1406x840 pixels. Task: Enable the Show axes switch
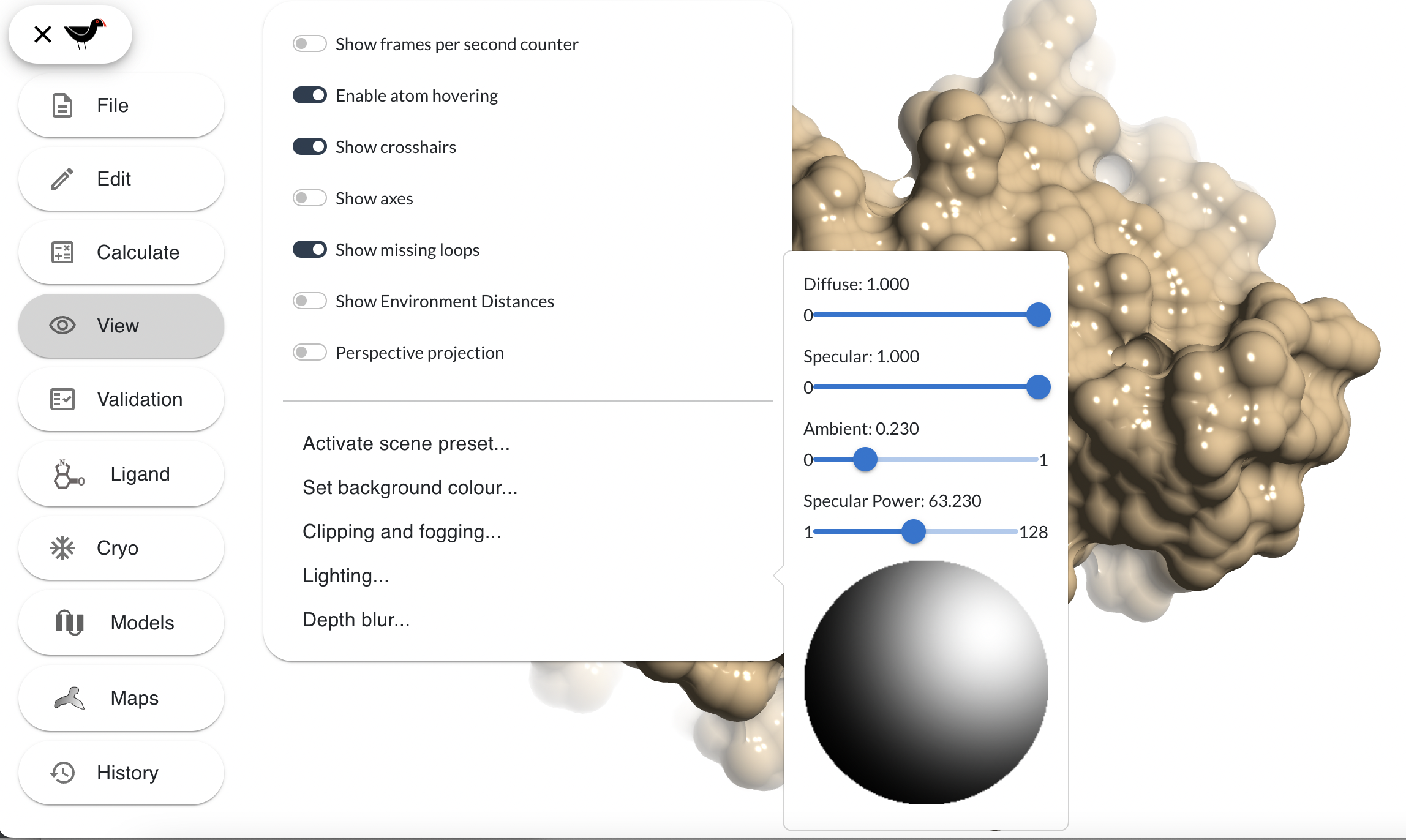click(309, 198)
